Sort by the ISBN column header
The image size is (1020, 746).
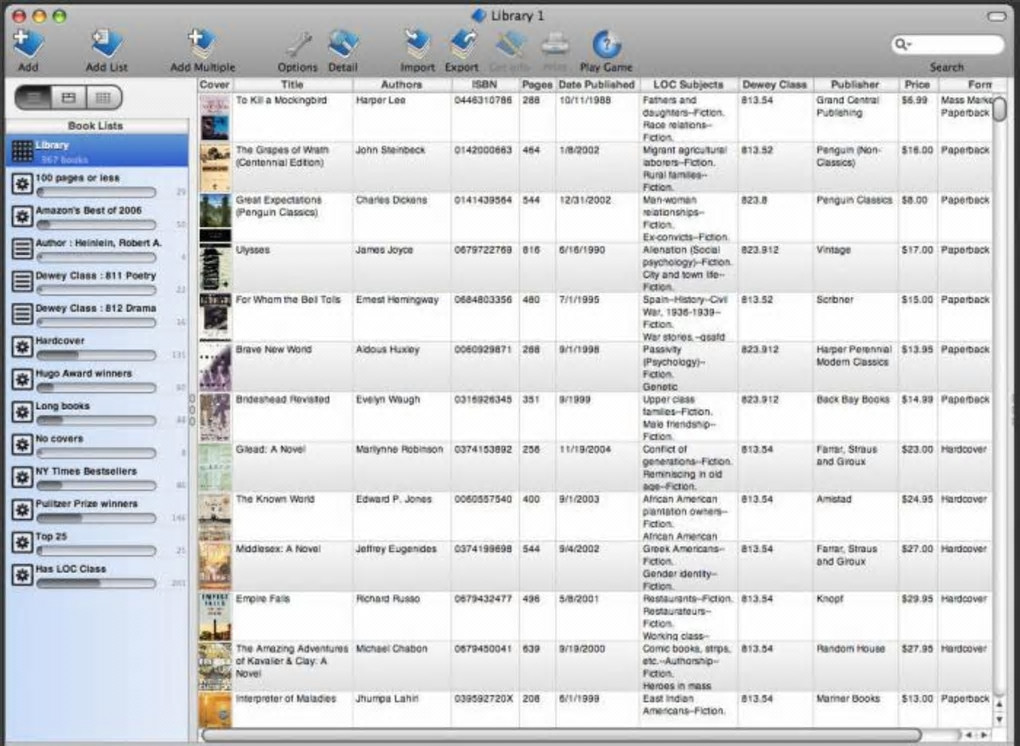click(485, 85)
